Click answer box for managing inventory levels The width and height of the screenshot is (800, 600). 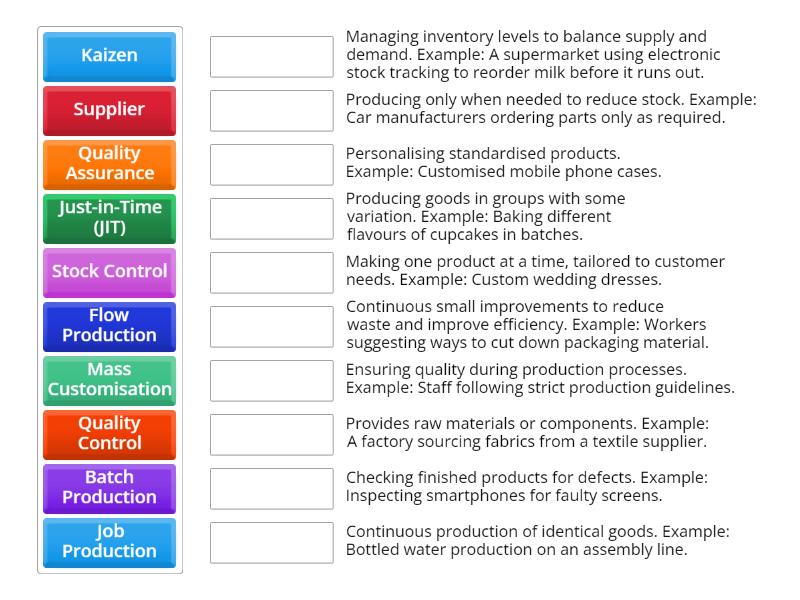pyautogui.click(x=271, y=57)
